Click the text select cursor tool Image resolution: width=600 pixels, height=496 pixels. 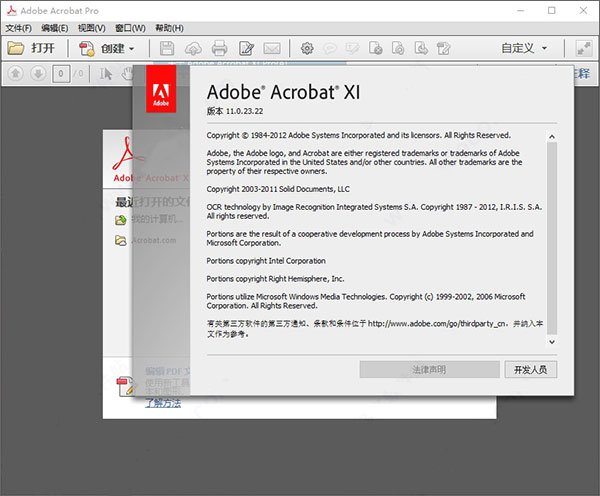106,73
